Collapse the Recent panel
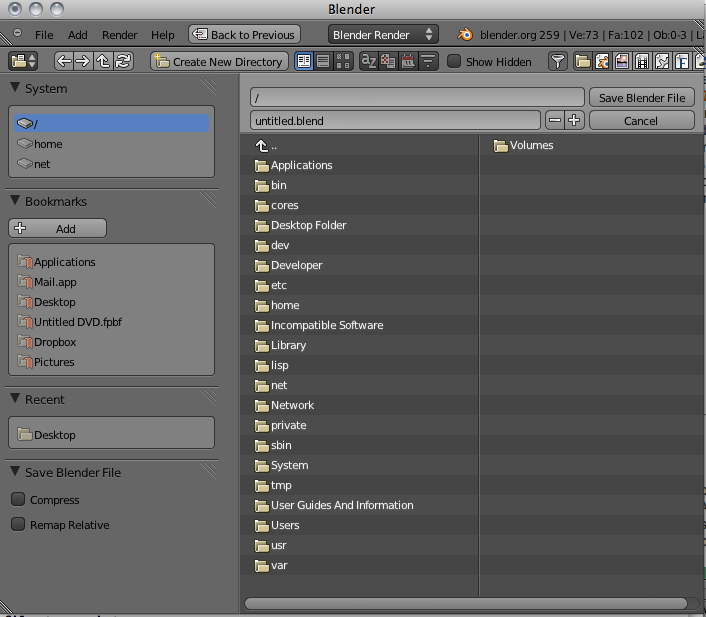This screenshot has width=706, height=617. (x=15, y=399)
